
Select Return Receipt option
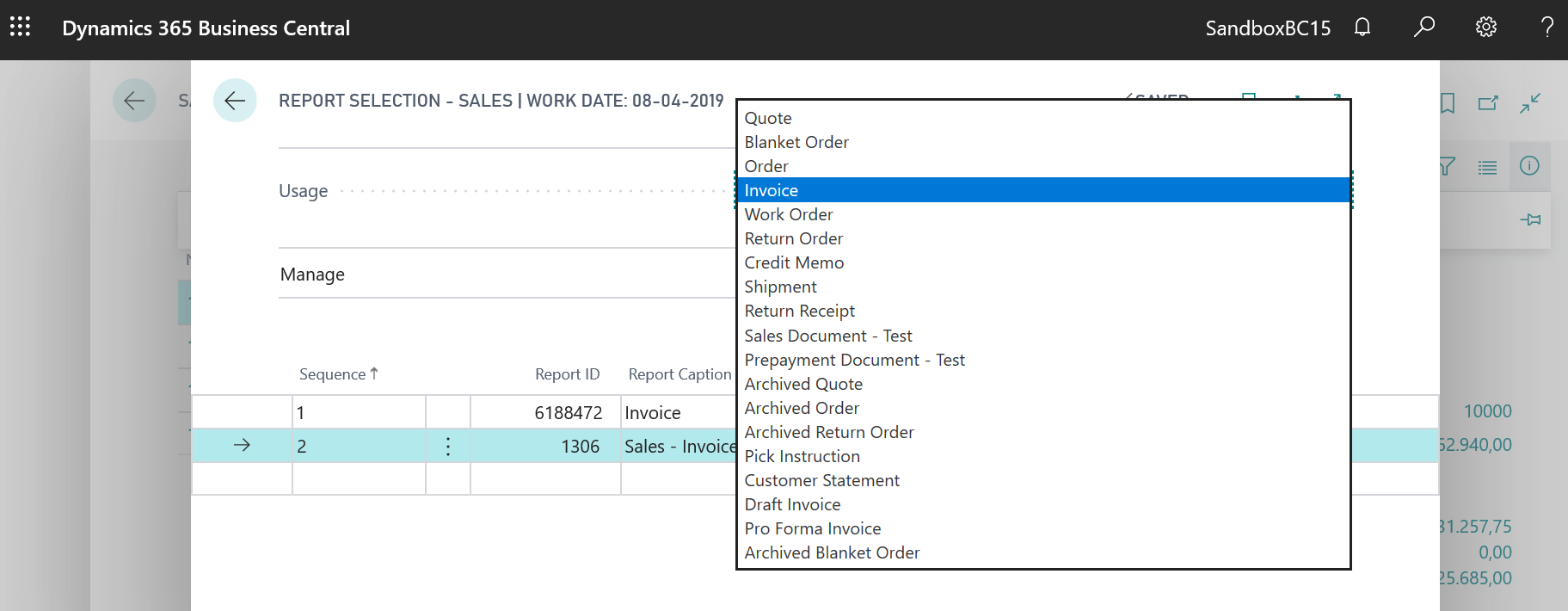[x=1043, y=311]
